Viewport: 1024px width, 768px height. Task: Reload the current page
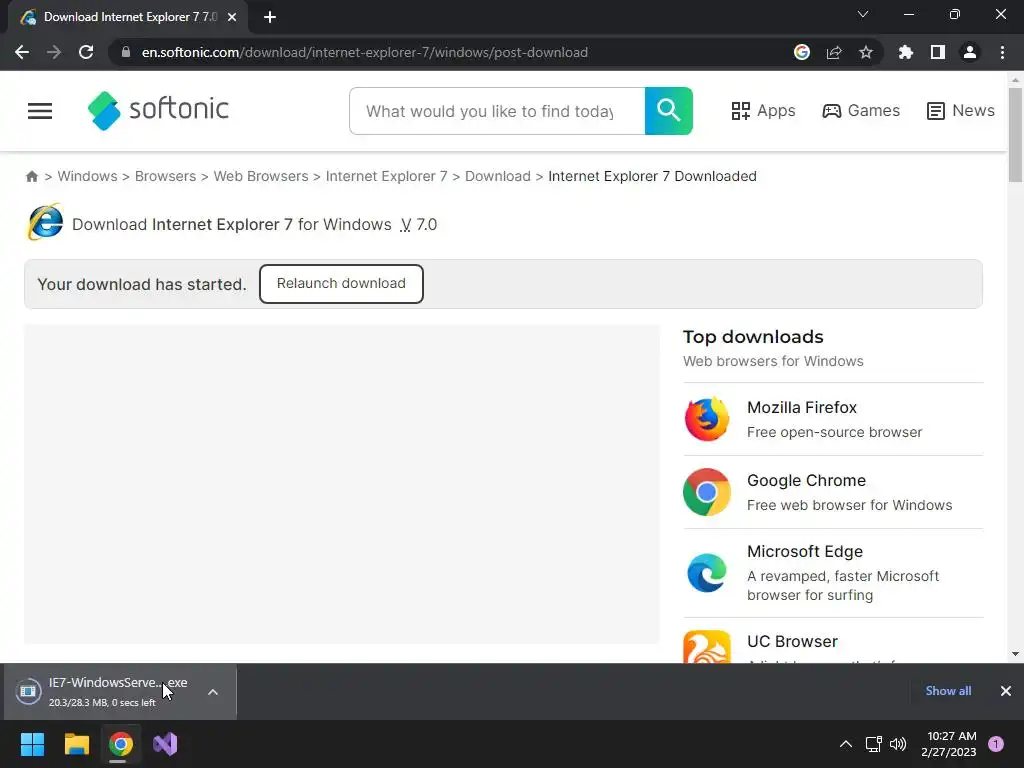tap(86, 52)
